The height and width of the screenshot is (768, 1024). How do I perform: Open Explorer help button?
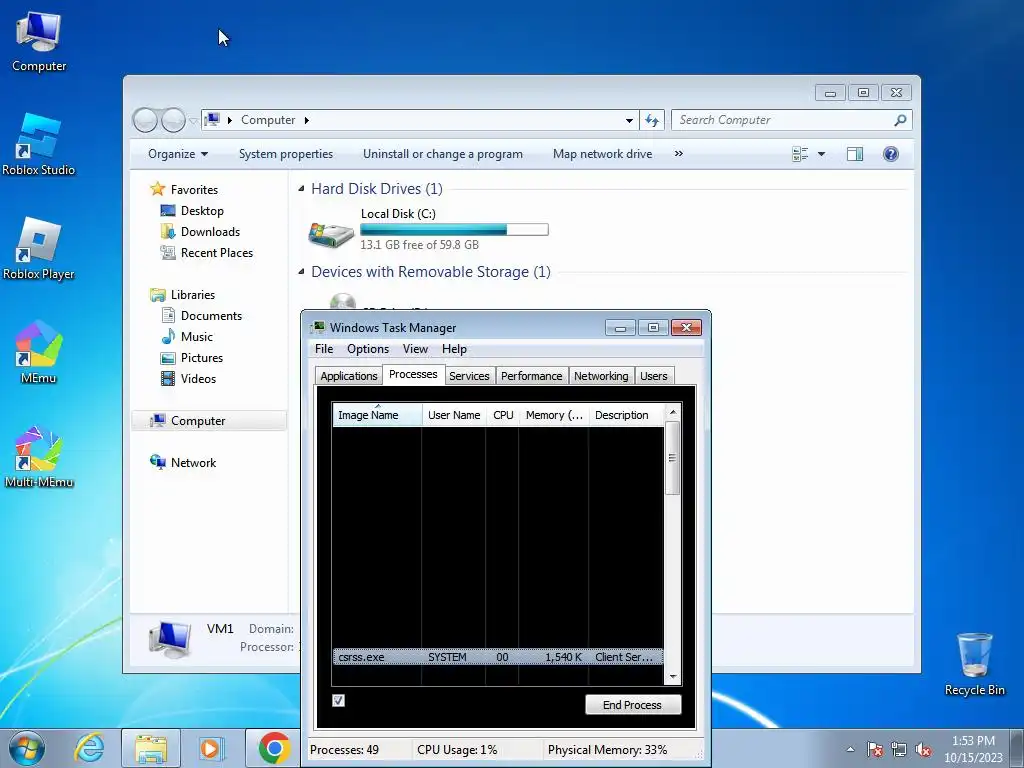click(891, 154)
